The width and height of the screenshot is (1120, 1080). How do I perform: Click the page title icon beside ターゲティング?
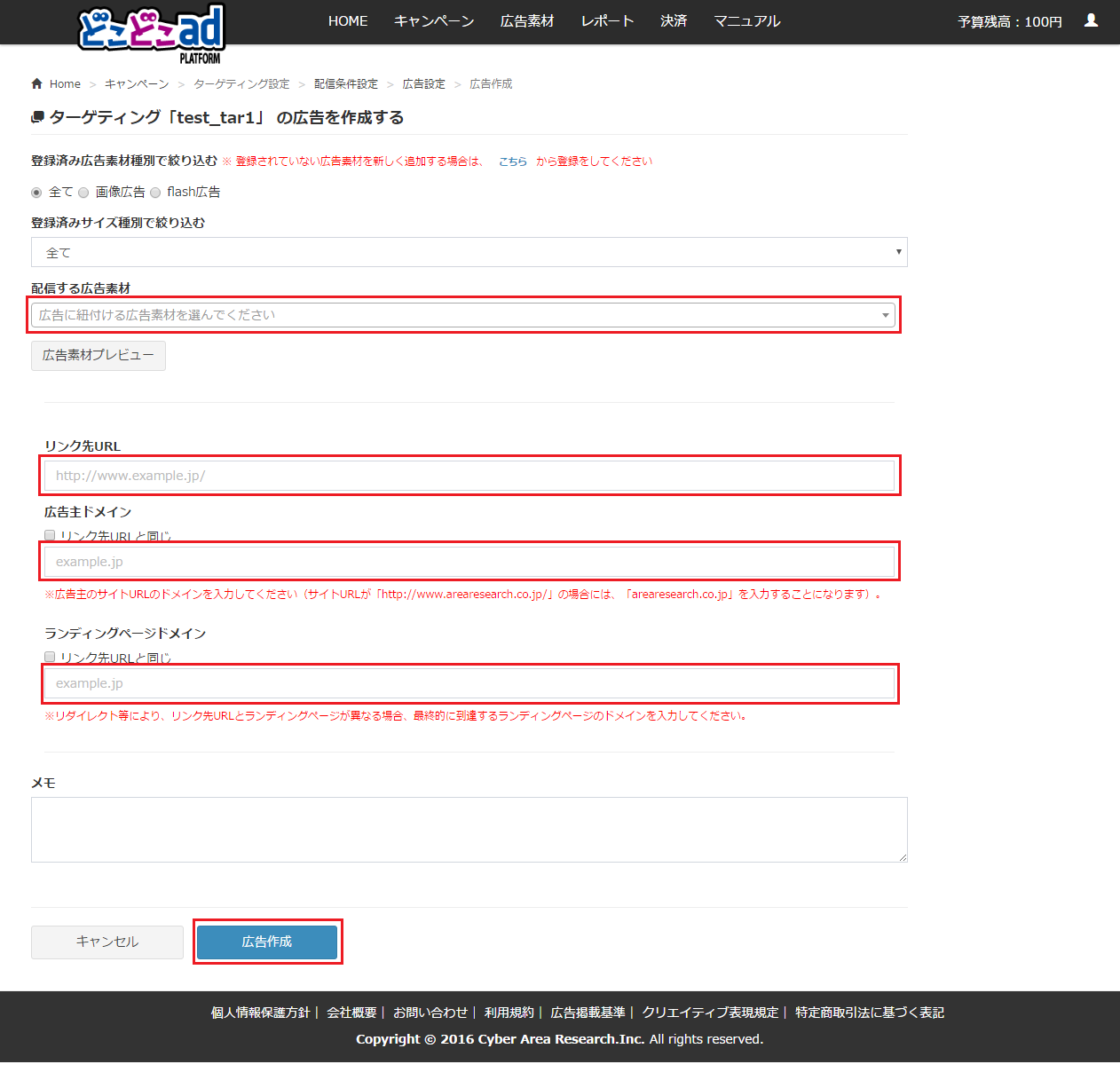(37, 117)
